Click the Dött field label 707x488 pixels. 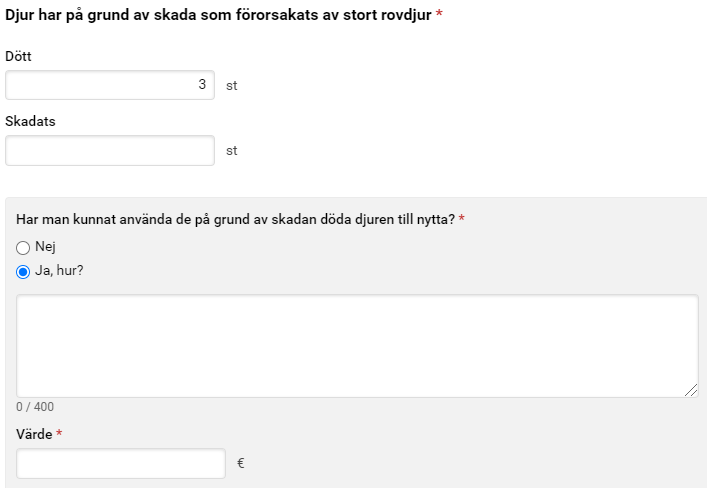tap(19, 57)
